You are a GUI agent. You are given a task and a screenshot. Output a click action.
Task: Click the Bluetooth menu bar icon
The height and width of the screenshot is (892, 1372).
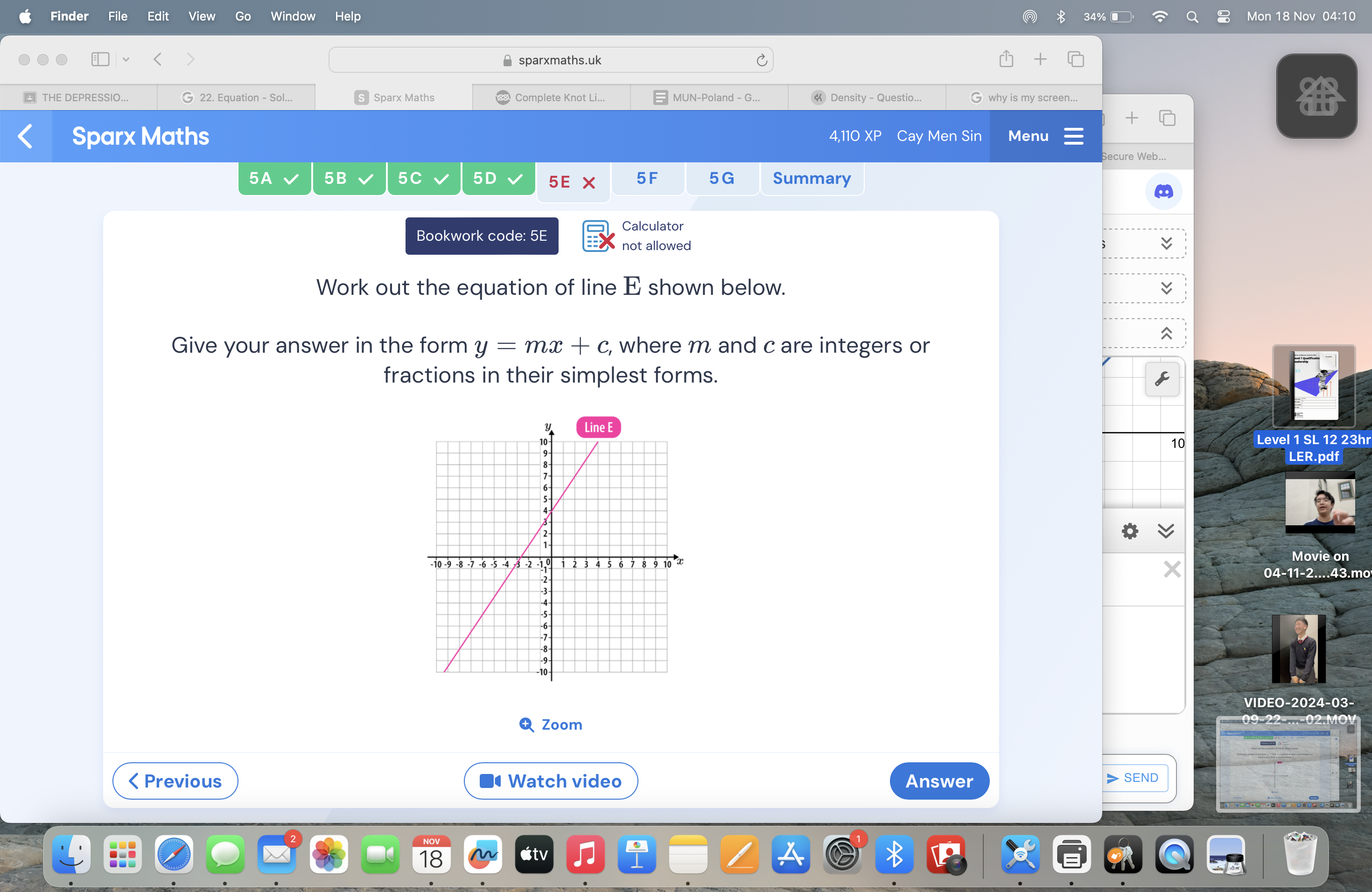pos(1060,16)
